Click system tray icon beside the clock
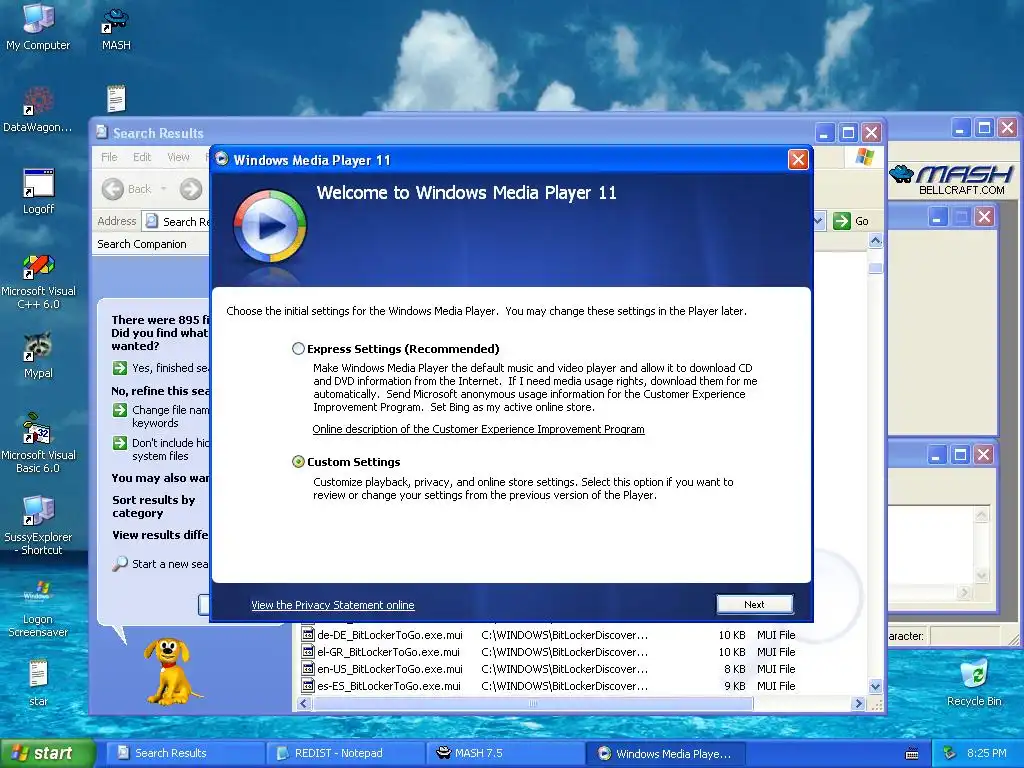 tap(950, 753)
